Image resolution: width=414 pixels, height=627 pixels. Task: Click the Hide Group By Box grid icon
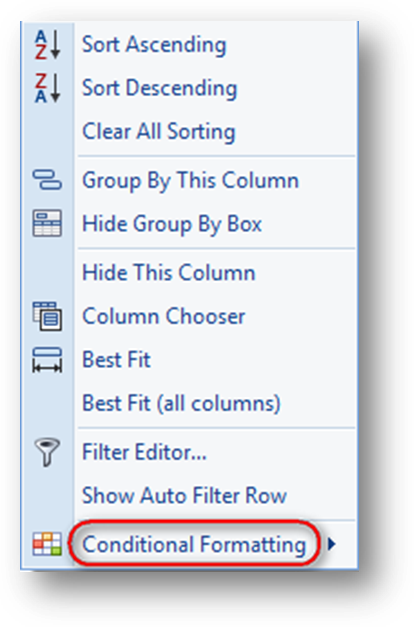(47, 223)
